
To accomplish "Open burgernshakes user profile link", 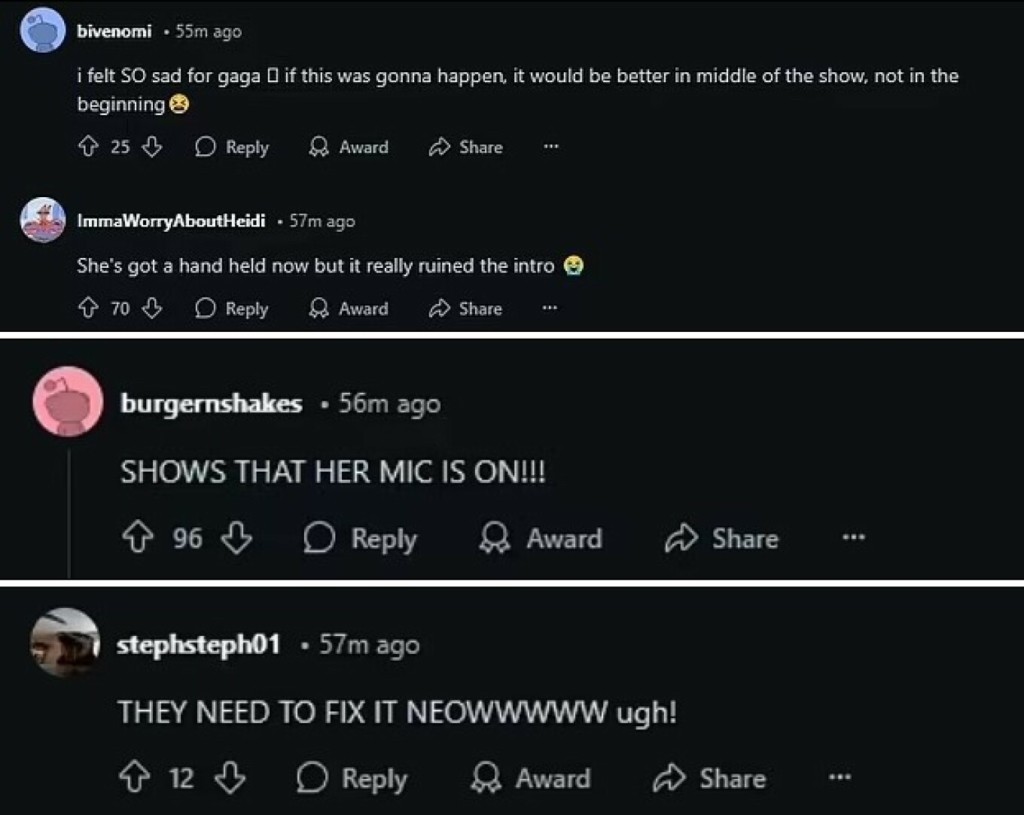I will (x=211, y=404).
